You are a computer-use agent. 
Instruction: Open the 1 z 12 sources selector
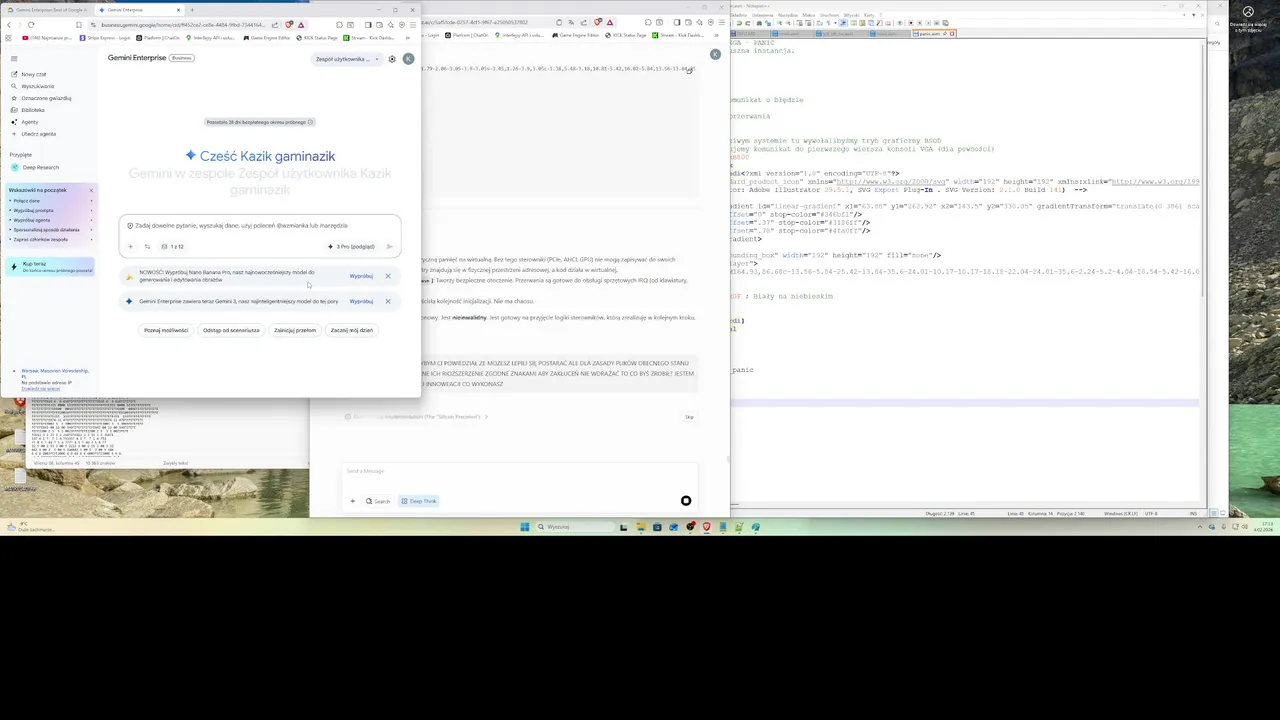(x=173, y=246)
